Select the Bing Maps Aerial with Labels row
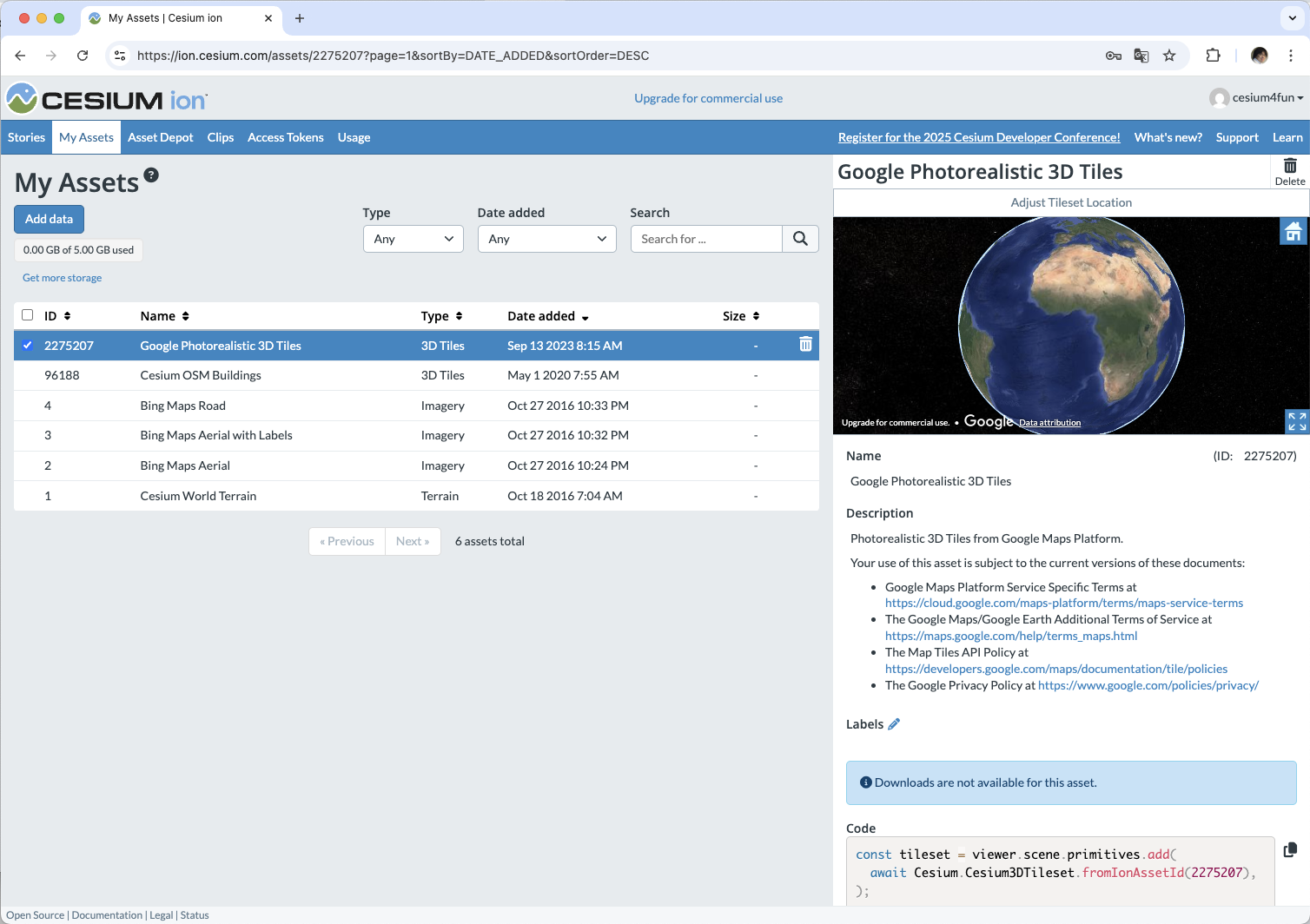 416,435
